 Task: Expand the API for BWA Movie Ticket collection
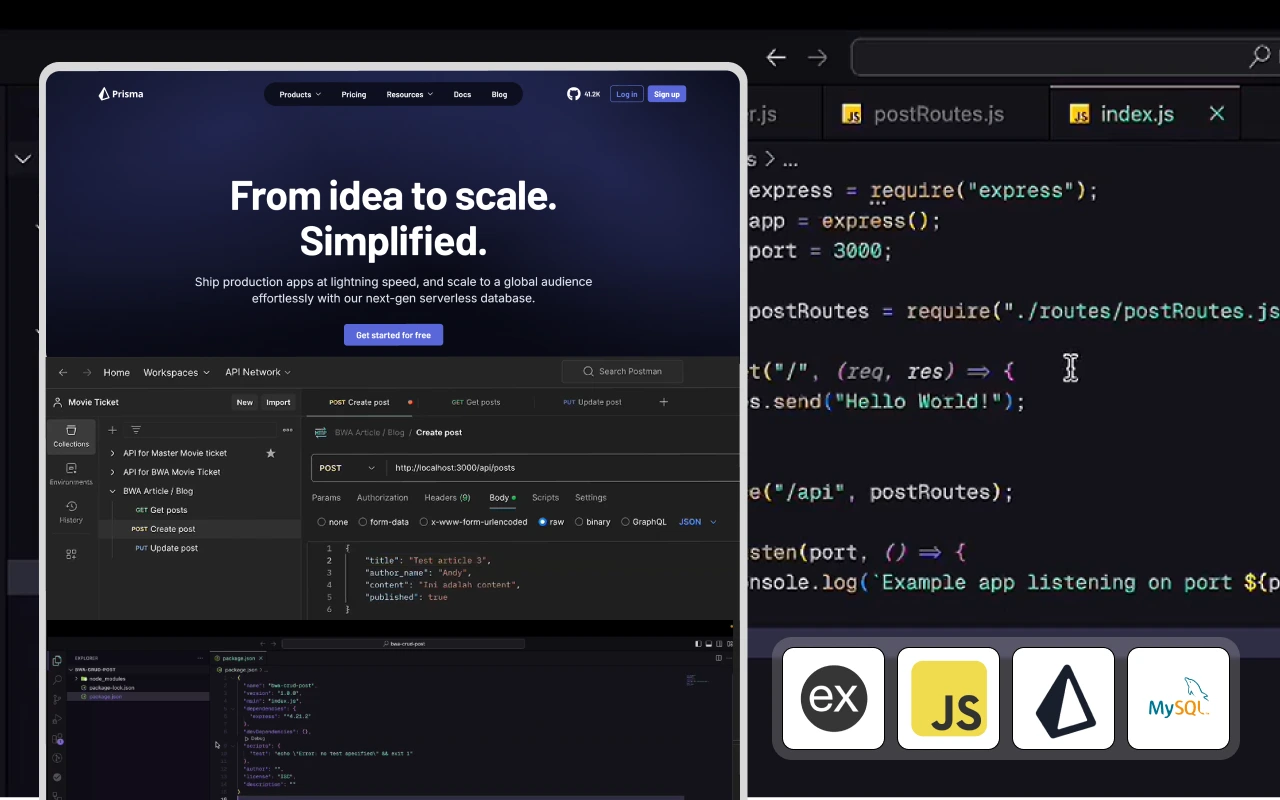[x=112, y=472]
